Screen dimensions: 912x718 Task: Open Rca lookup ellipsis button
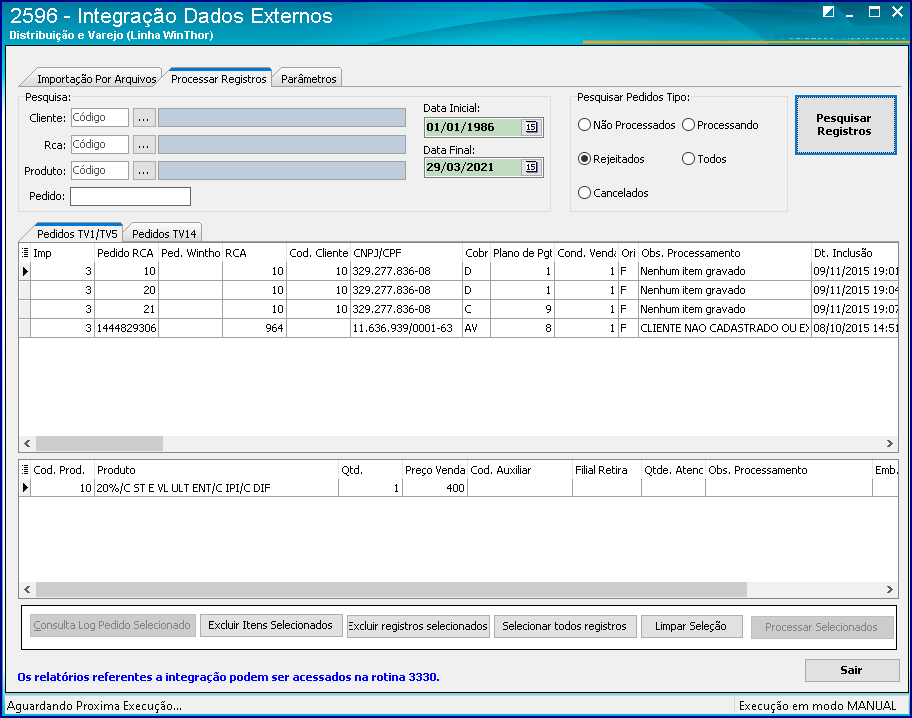[144, 144]
